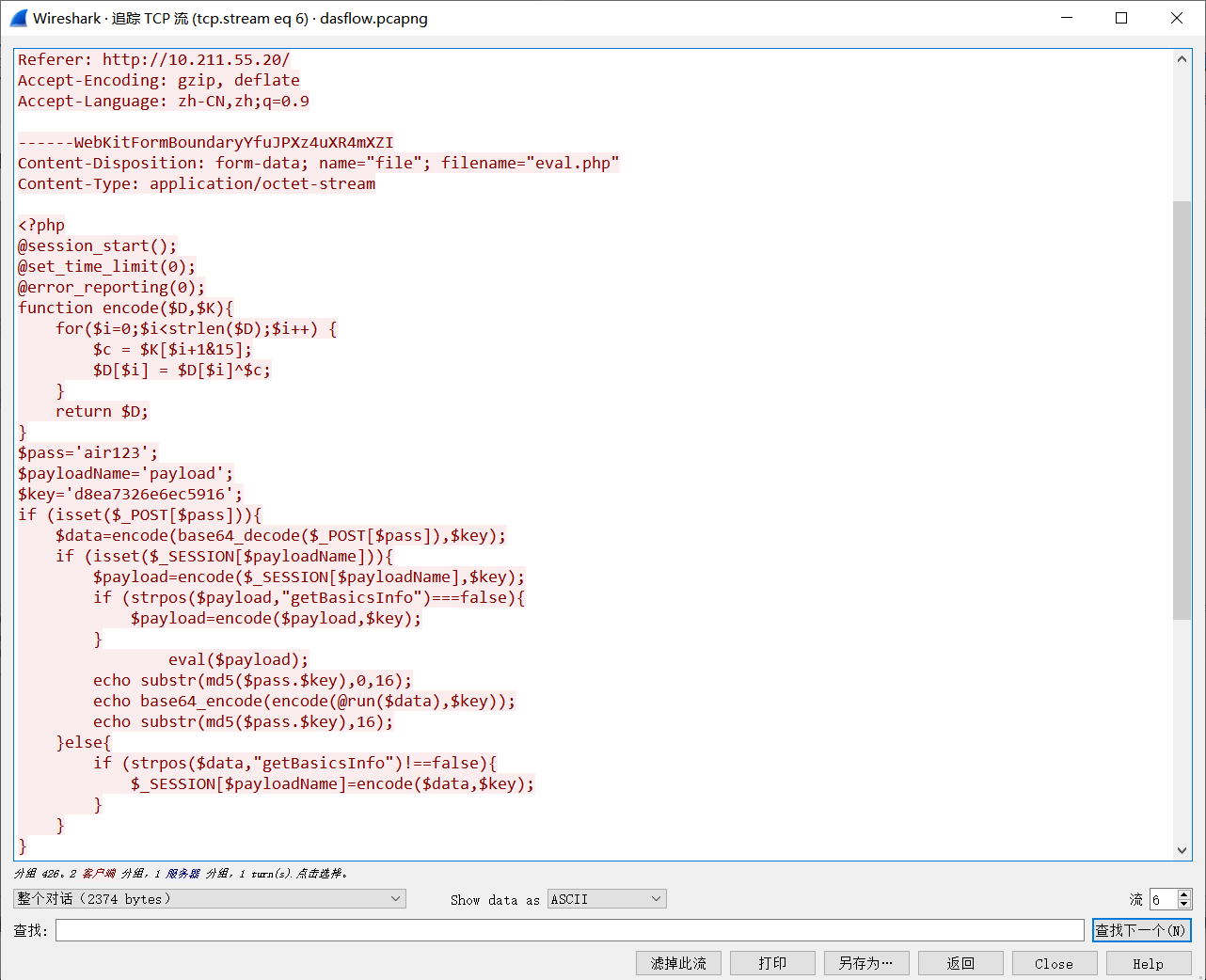Click the 滤掉此流 filter out stream button
Viewport: 1206px width, 980px height.
tap(678, 963)
